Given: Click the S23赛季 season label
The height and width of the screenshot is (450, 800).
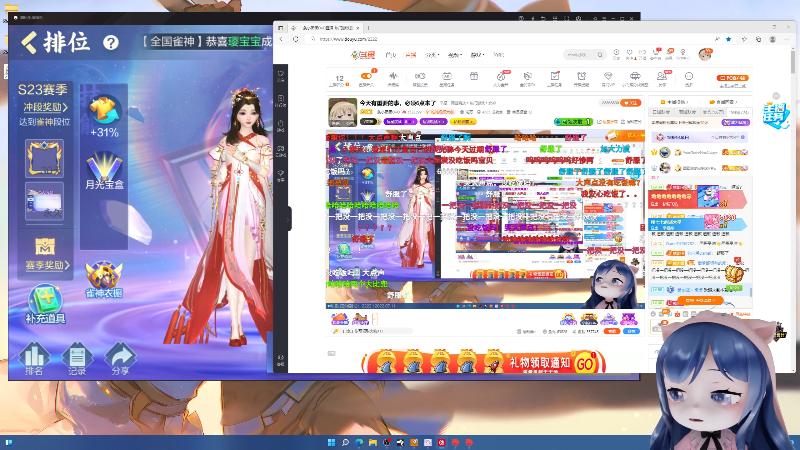Looking at the screenshot, I should point(42,90).
